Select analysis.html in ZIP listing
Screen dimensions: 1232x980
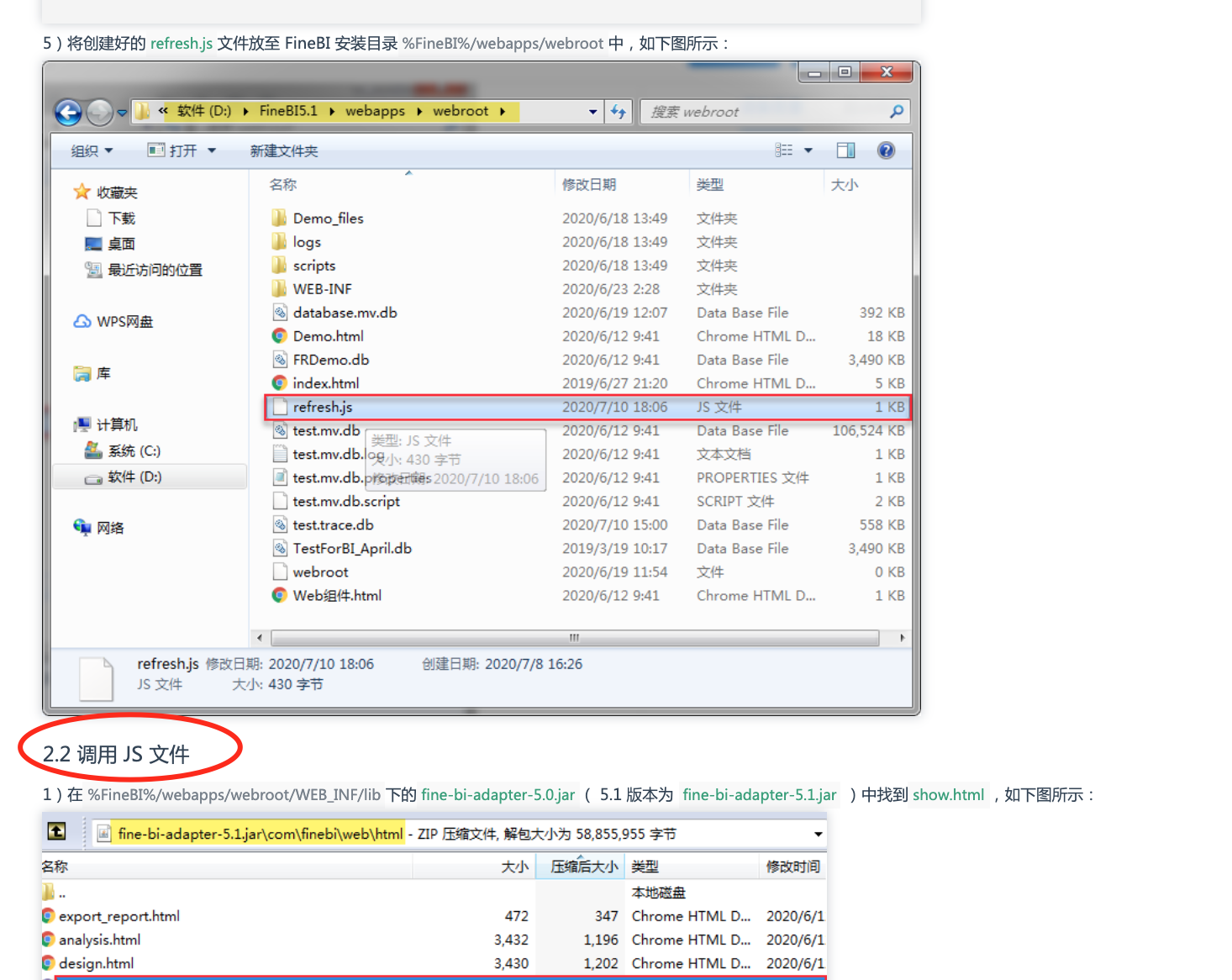92,940
